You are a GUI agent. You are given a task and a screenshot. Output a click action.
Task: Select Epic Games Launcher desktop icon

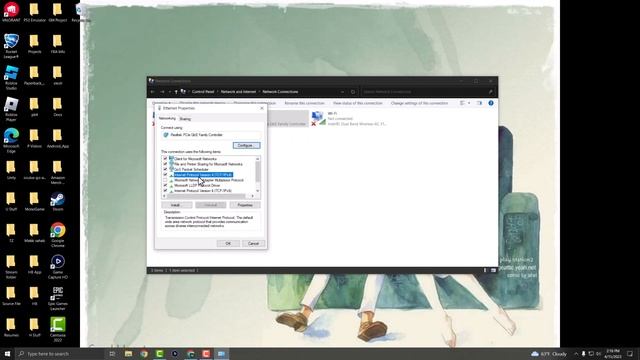[58, 298]
